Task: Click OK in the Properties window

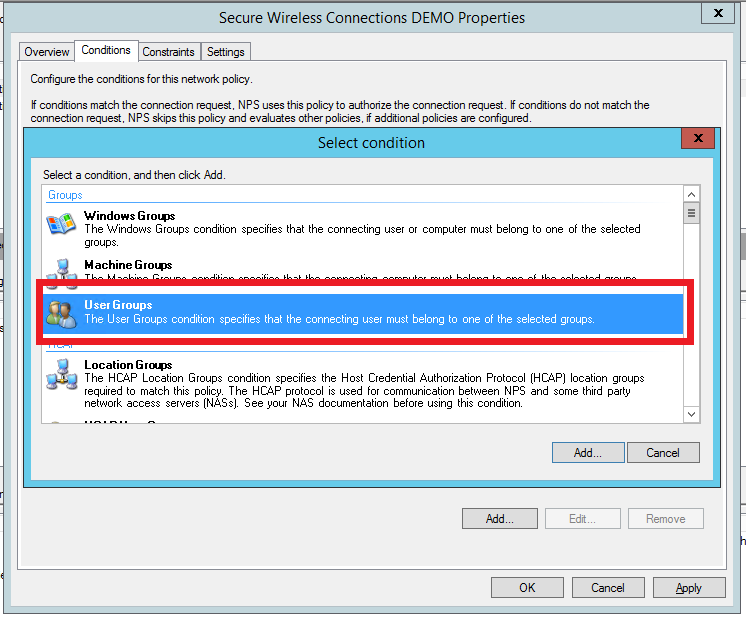Action: click(527, 588)
